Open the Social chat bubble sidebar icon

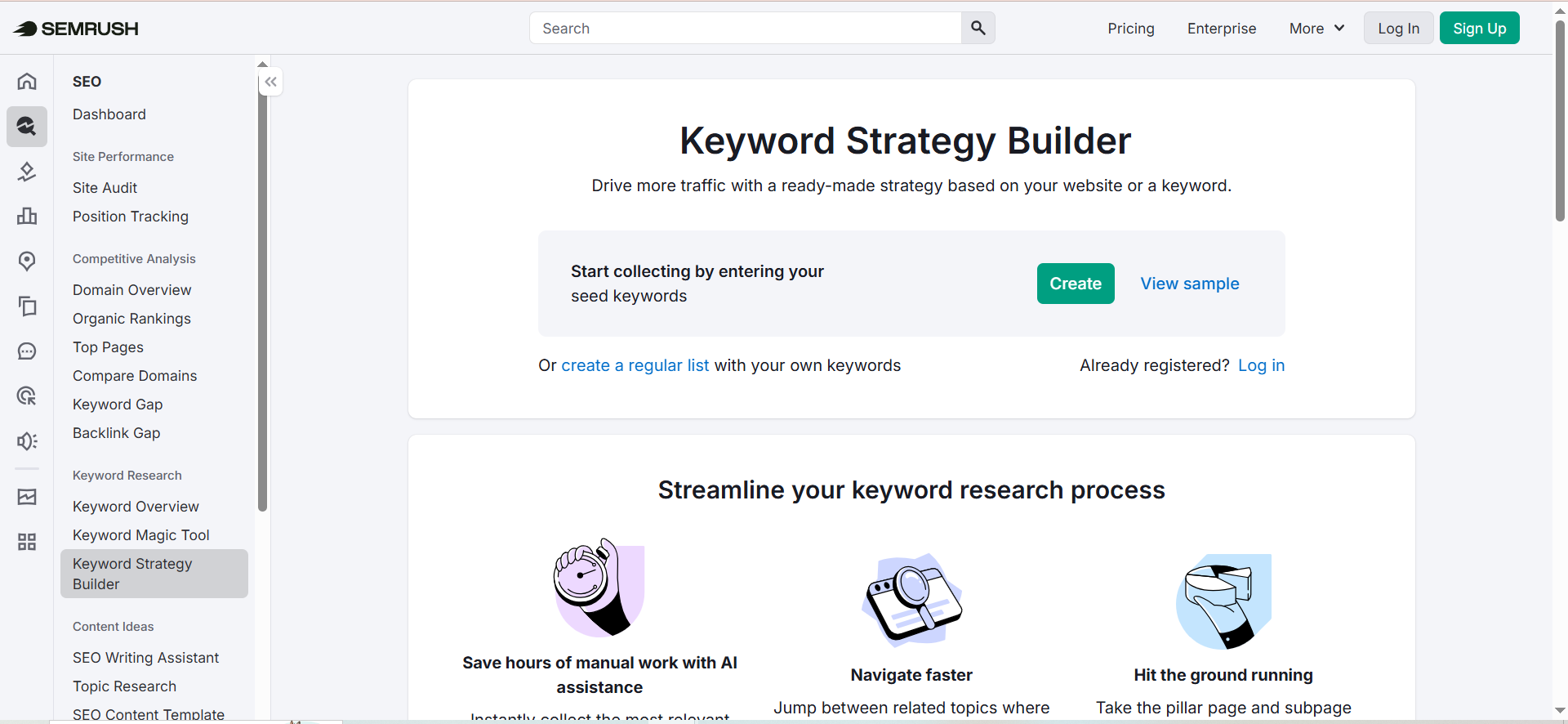tap(27, 351)
